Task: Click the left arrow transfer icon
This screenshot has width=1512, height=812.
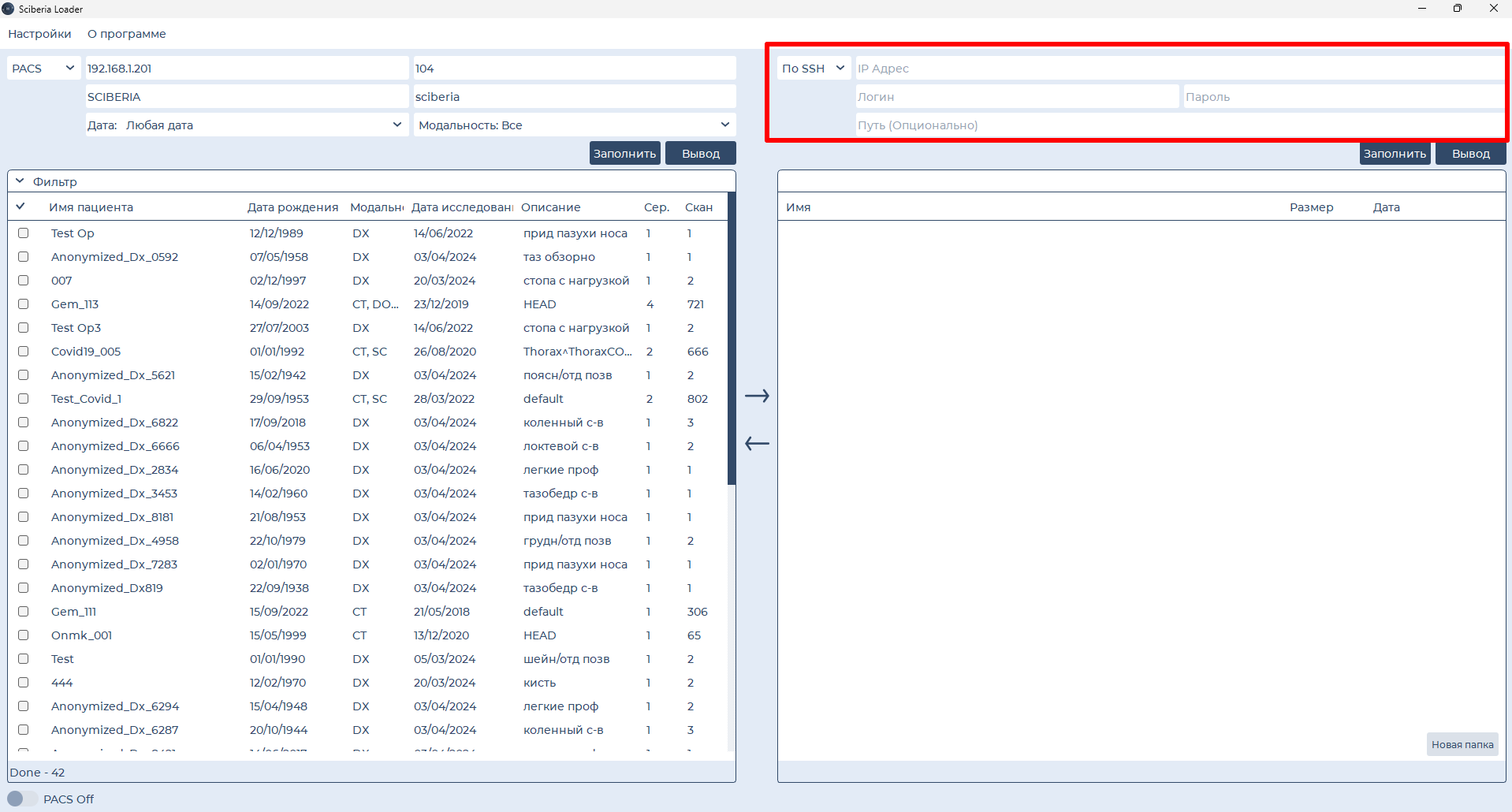Action: point(757,444)
